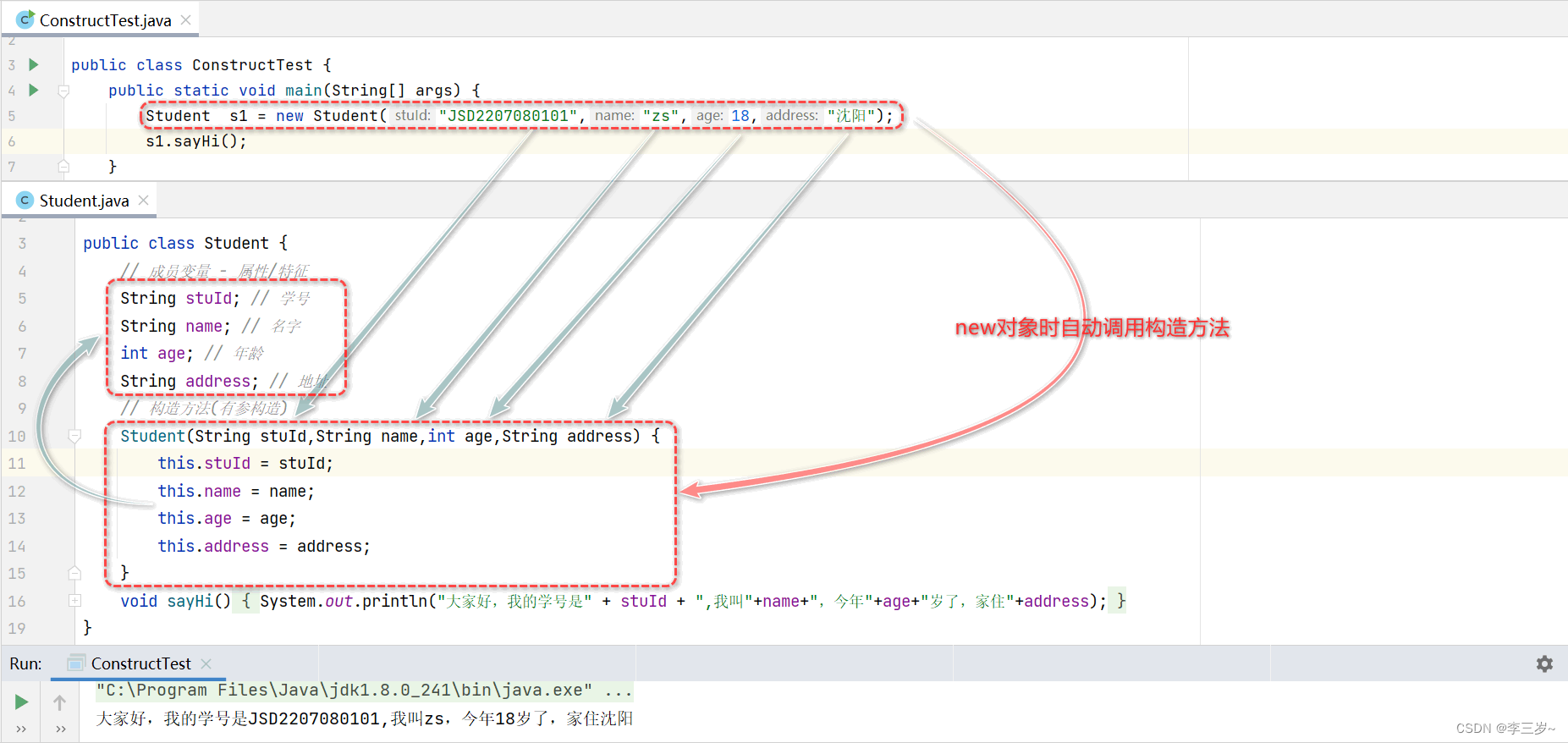Screen dimensions: 1568x743
Task: Click the ConstructTest run configuration icon
Action: 76,663
